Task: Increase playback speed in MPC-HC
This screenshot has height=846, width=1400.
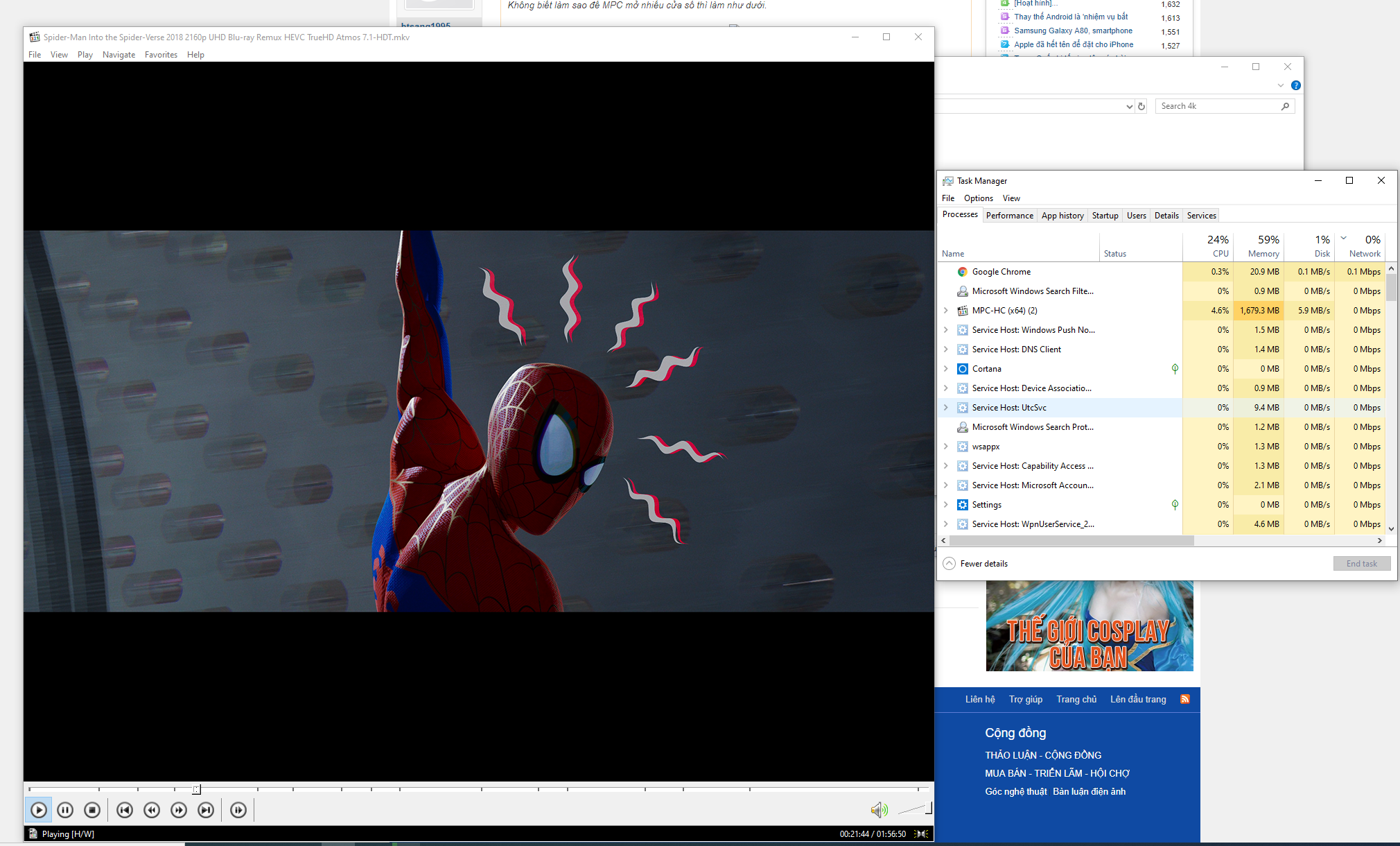Action: point(179,809)
